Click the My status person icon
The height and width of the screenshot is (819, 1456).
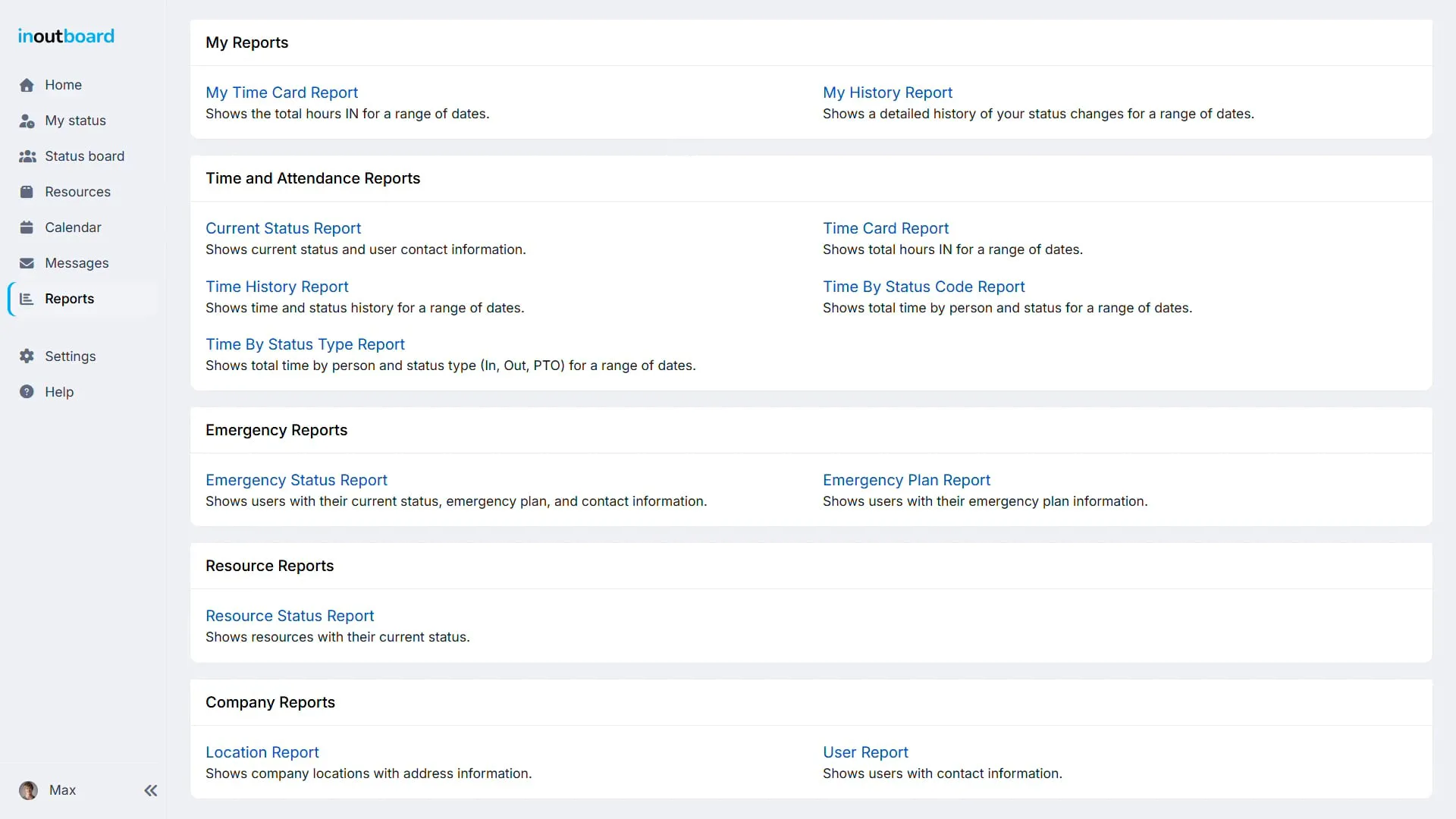pos(27,121)
